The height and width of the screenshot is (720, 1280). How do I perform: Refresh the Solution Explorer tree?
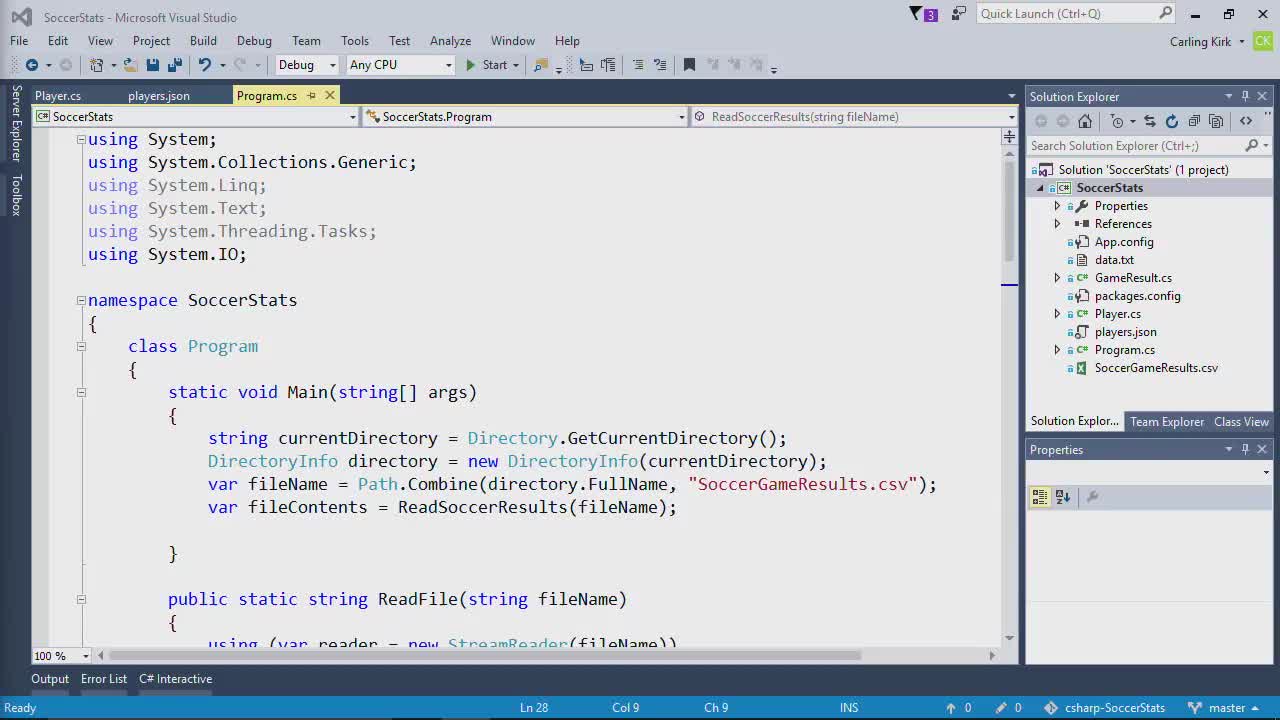[1172, 121]
